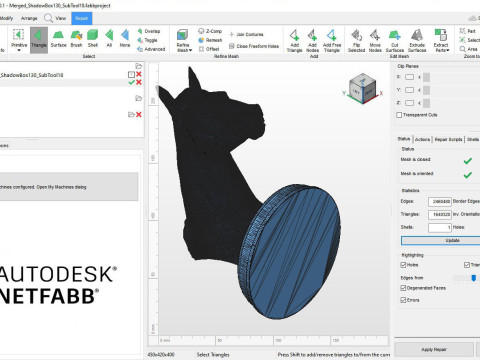The image size is (480, 360).
Task: Open the Arrange ribbon tab
Action: tap(29, 18)
